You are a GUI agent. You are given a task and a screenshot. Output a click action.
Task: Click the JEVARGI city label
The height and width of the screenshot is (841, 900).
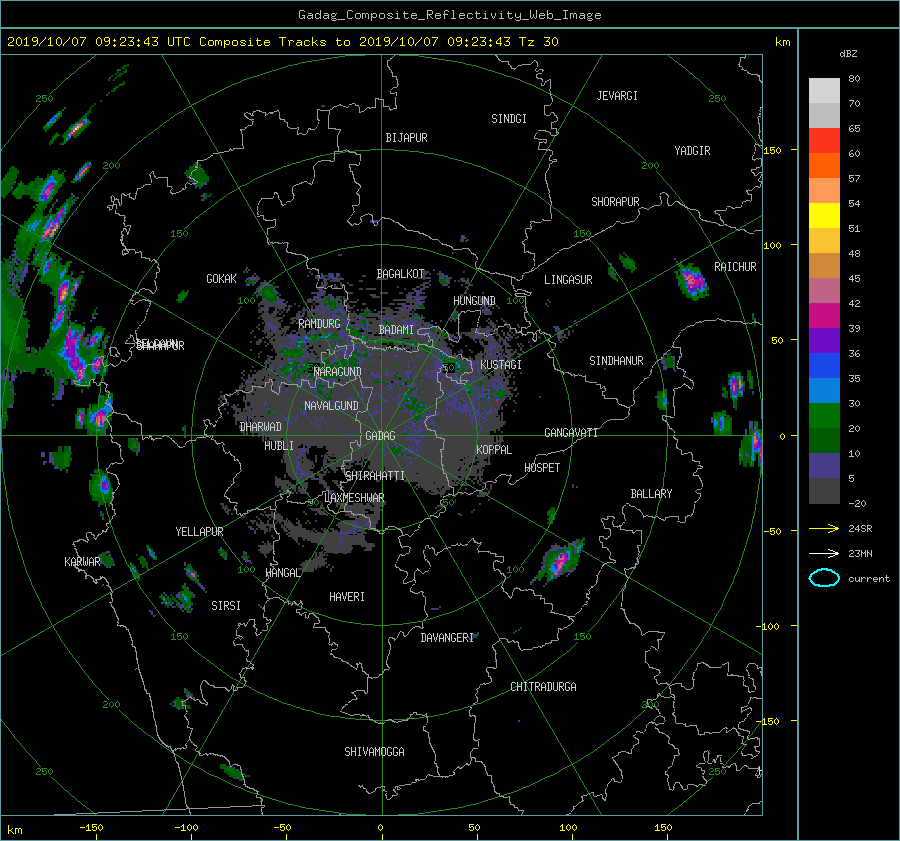tap(617, 96)
